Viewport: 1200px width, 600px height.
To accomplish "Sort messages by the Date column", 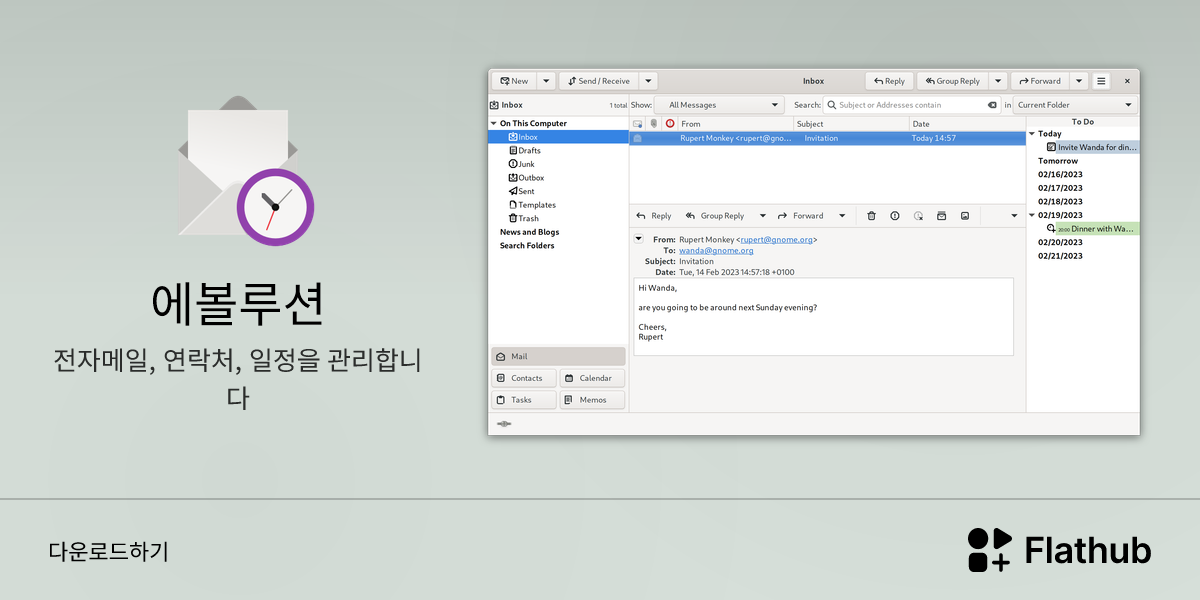I will click(967, 124).
